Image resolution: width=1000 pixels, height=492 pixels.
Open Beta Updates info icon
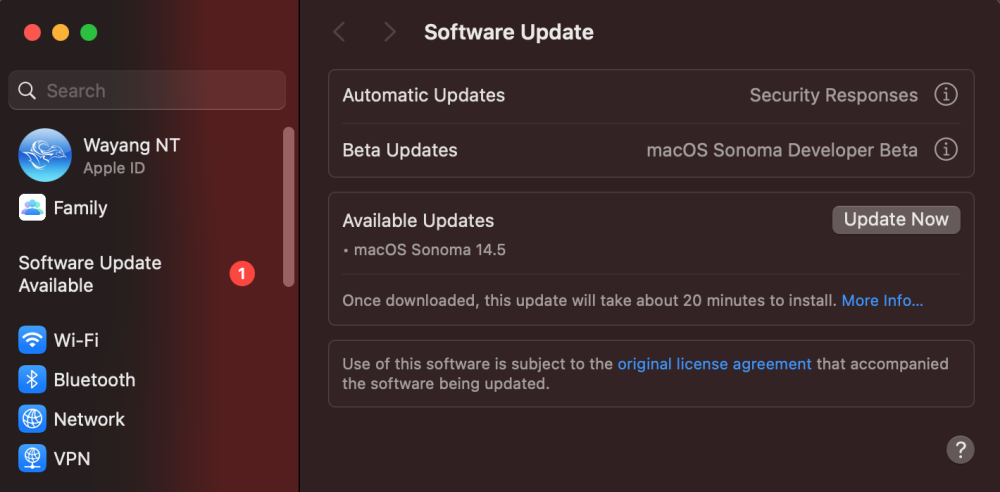point(946,150)
